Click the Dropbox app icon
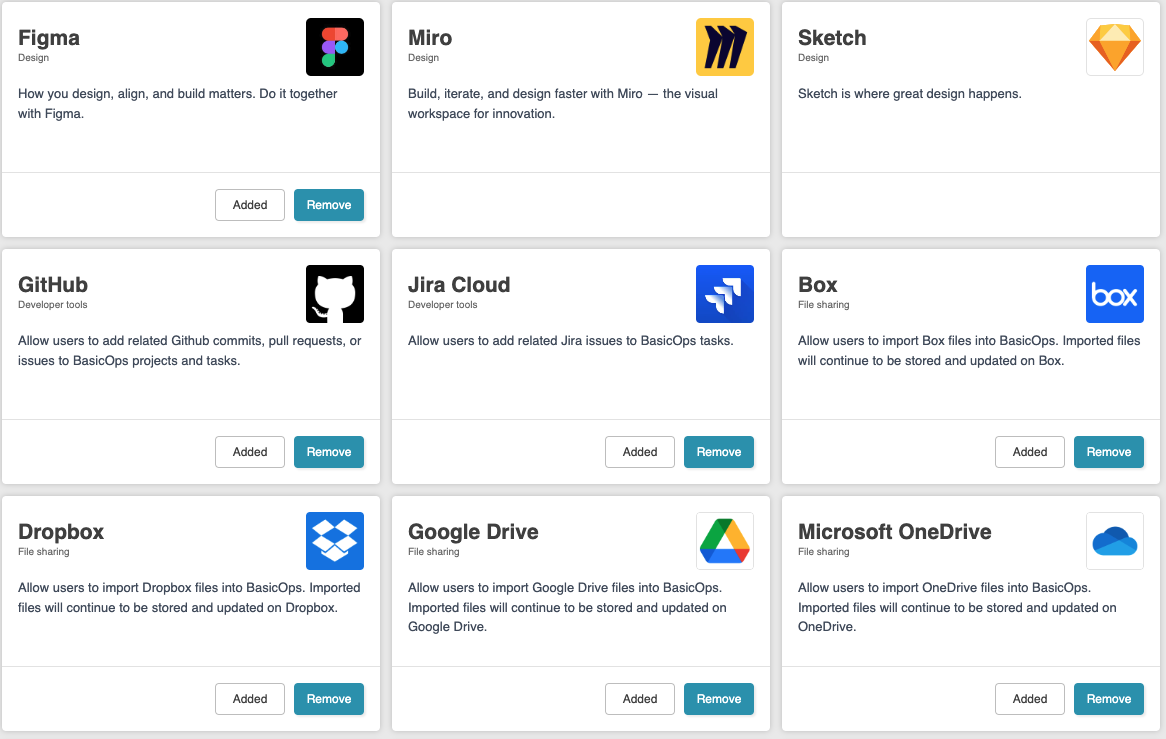The image size is (1166, 739). click(x=334, y=540)
